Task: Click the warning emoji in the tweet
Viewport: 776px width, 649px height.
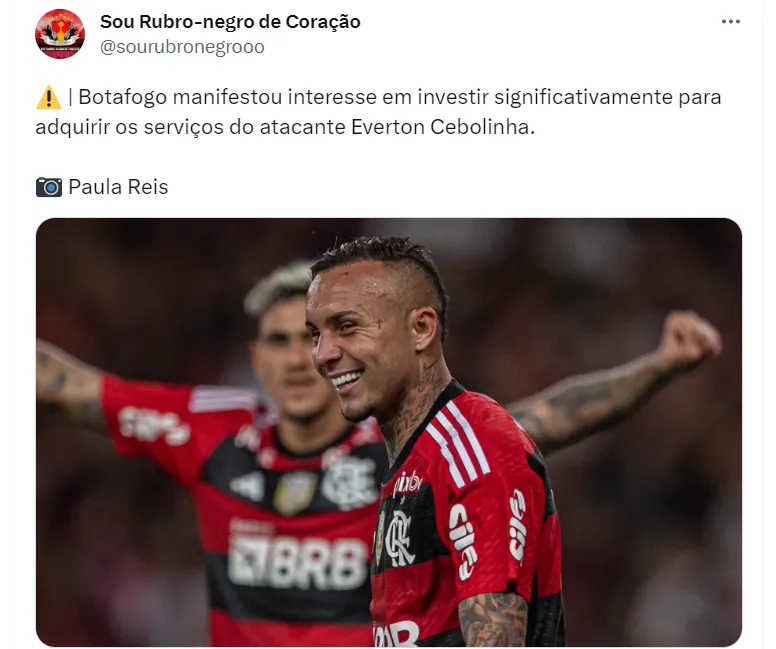Action: 48,97
